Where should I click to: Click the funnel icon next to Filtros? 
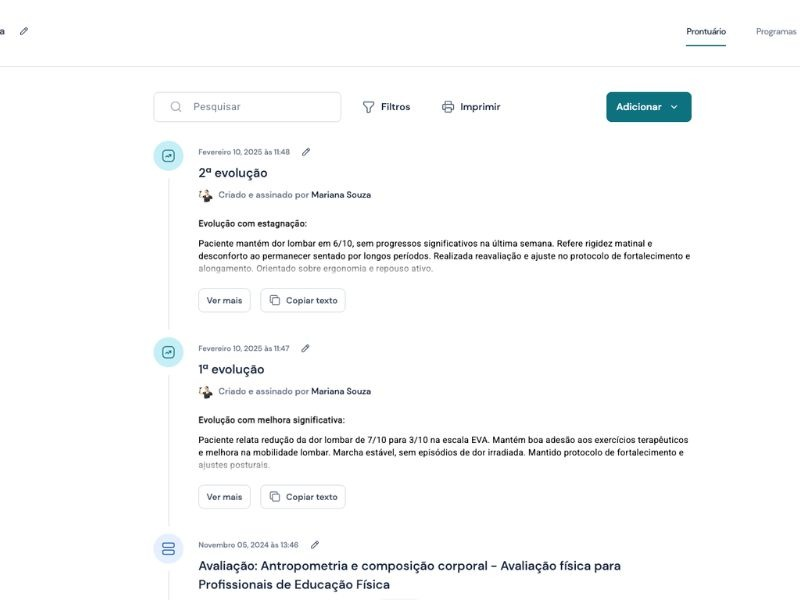coord(369,106)
